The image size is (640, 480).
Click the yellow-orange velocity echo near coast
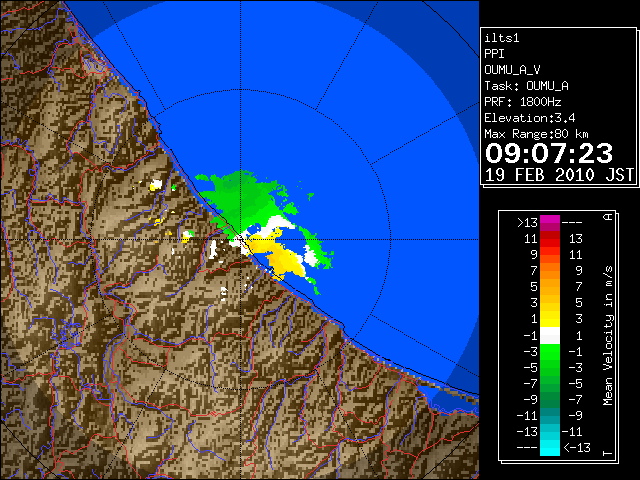pyautogui.click(x=280, y=255)
